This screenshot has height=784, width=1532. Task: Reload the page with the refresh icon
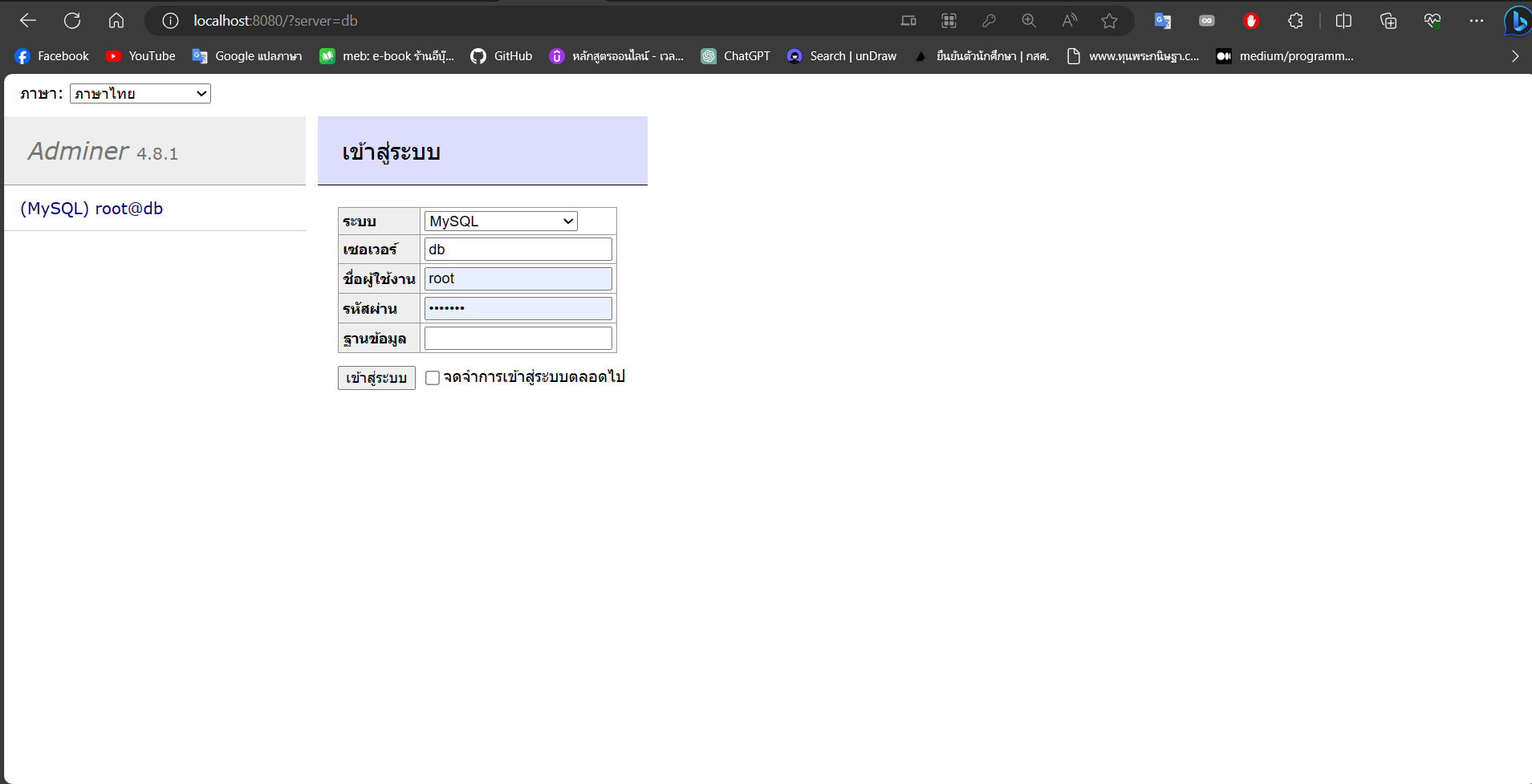tap(72, 20)
